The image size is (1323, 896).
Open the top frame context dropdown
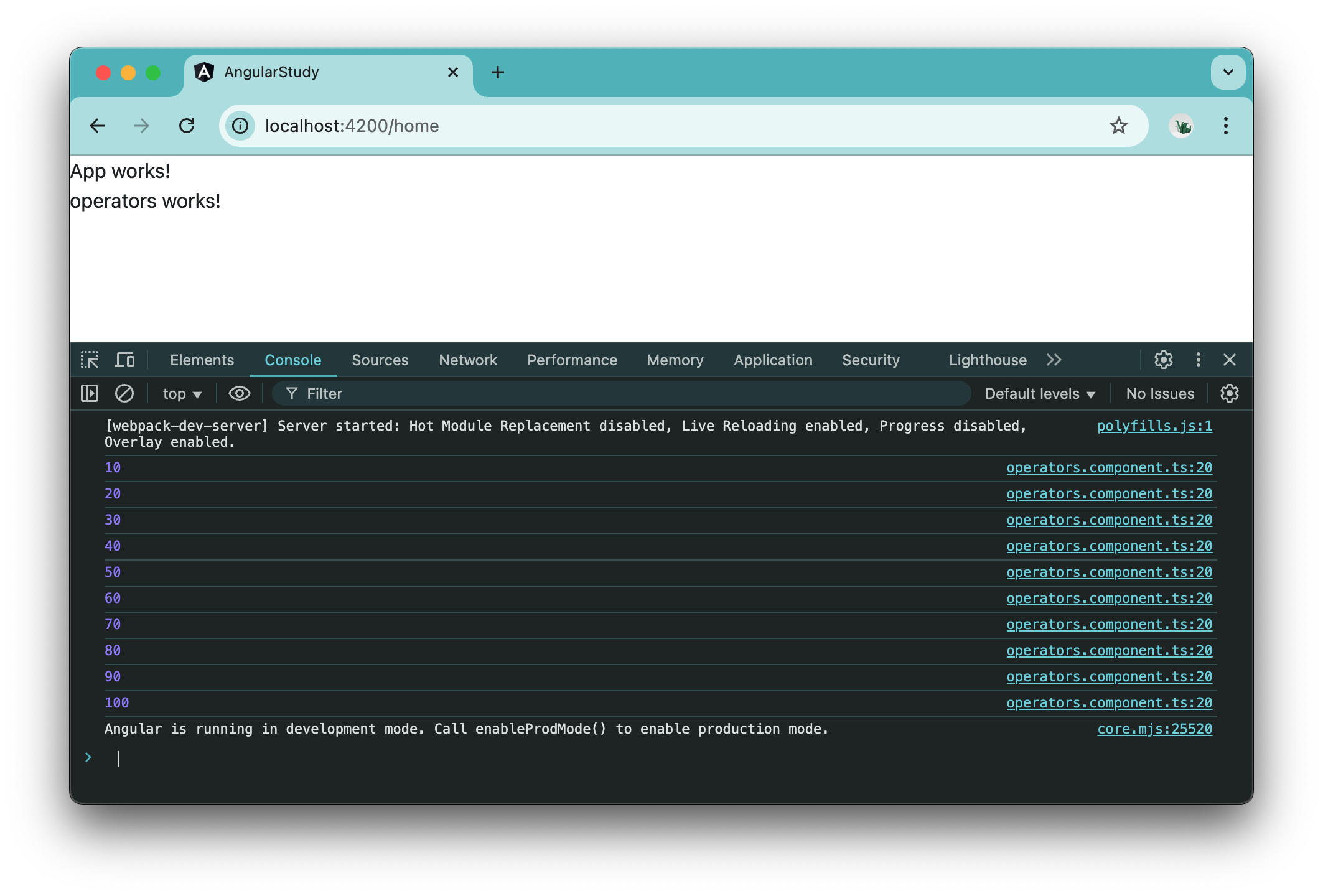click(180, 393)
